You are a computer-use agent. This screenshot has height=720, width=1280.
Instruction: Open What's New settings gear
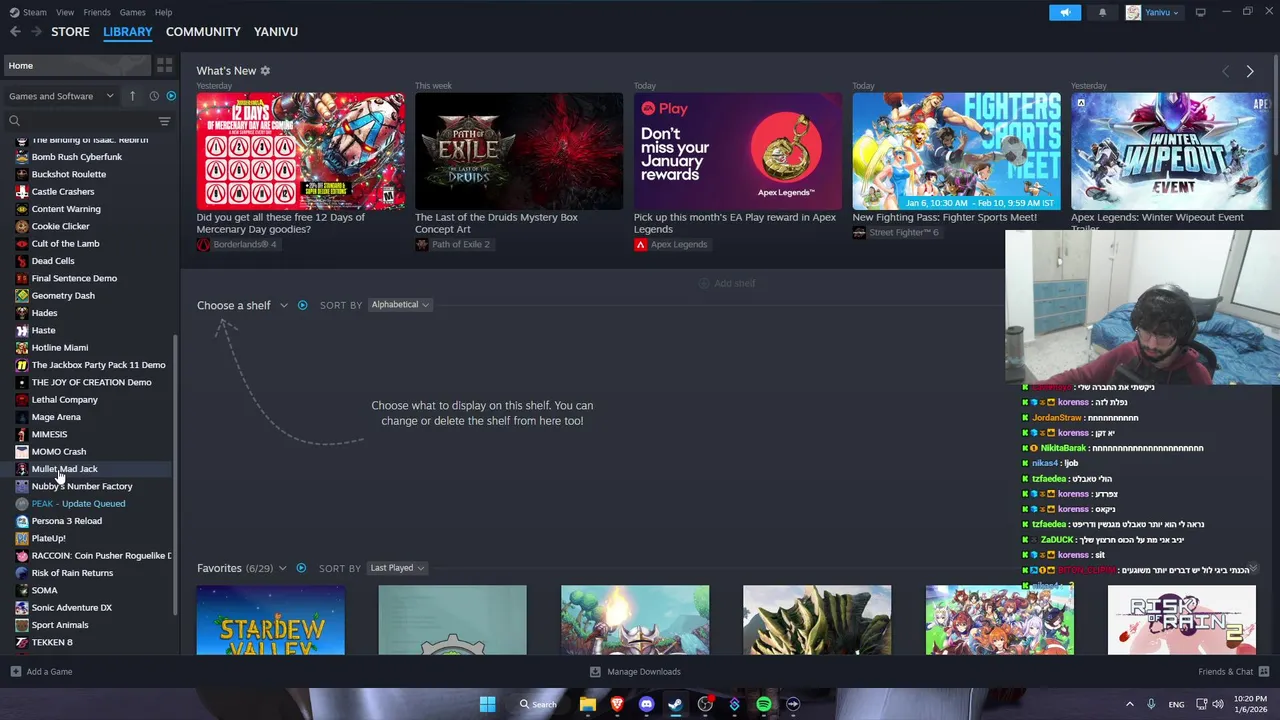pyautogui.click(x=265, y=71)
